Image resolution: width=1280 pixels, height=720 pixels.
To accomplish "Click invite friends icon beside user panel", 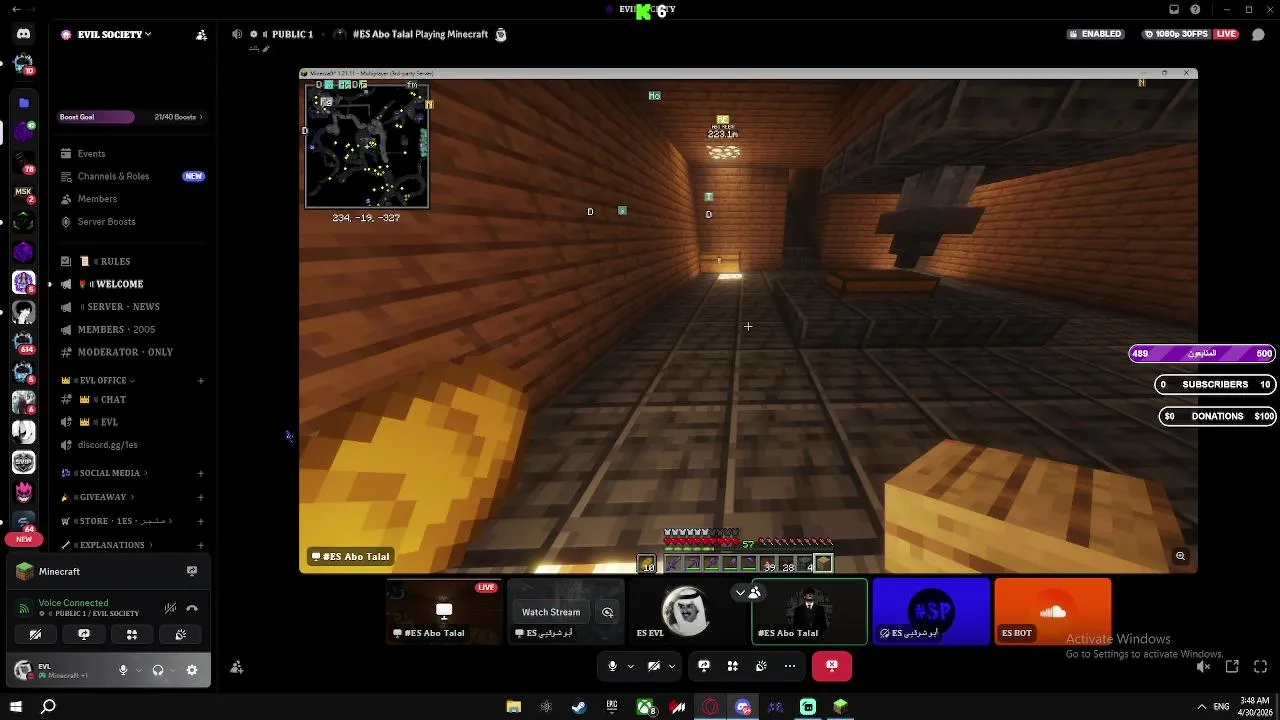I will click(x=237, y=667).
